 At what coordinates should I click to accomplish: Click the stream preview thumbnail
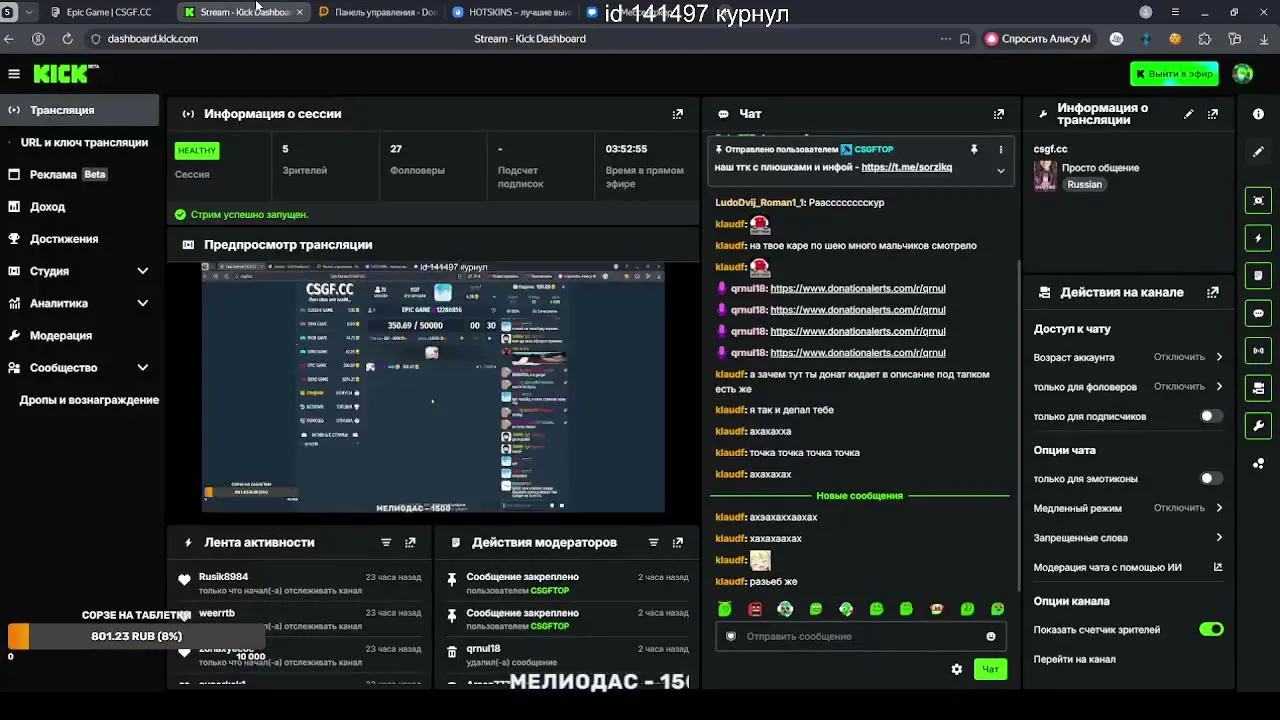coord(433,388)
